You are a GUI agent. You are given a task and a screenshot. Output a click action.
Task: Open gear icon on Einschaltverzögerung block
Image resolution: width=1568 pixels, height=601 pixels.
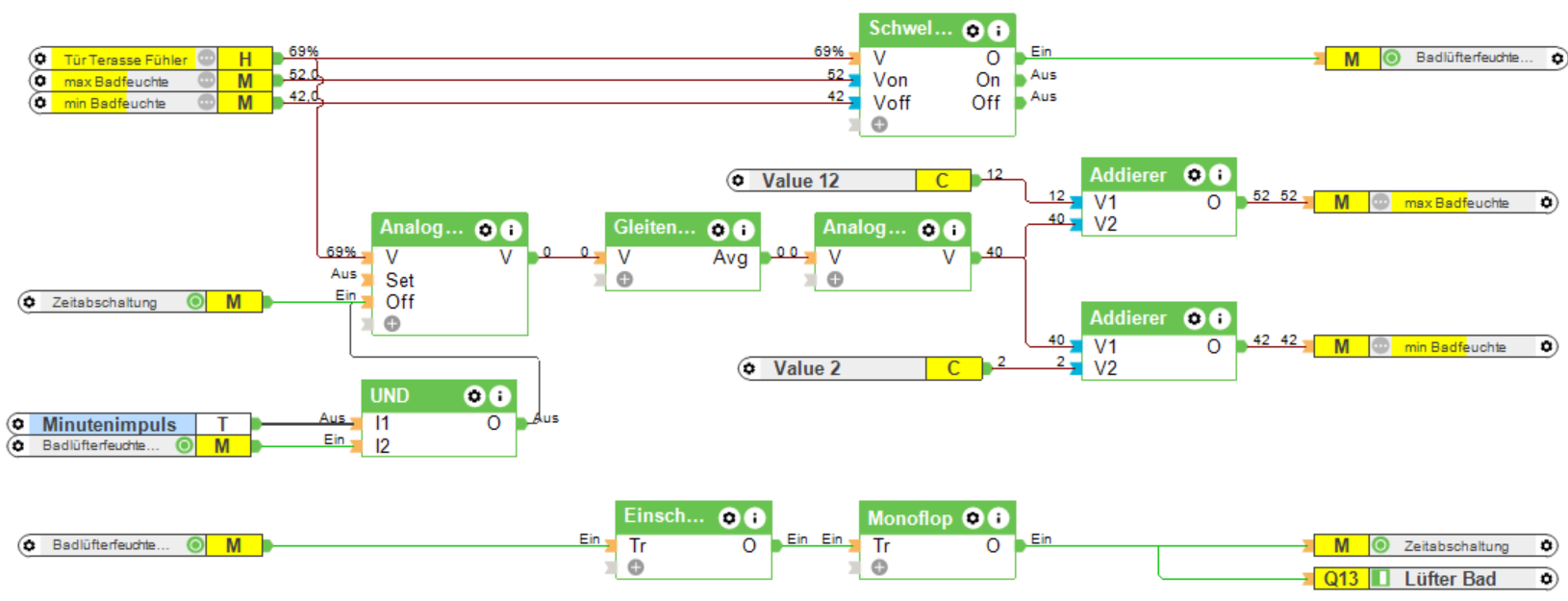click(729, 518)
